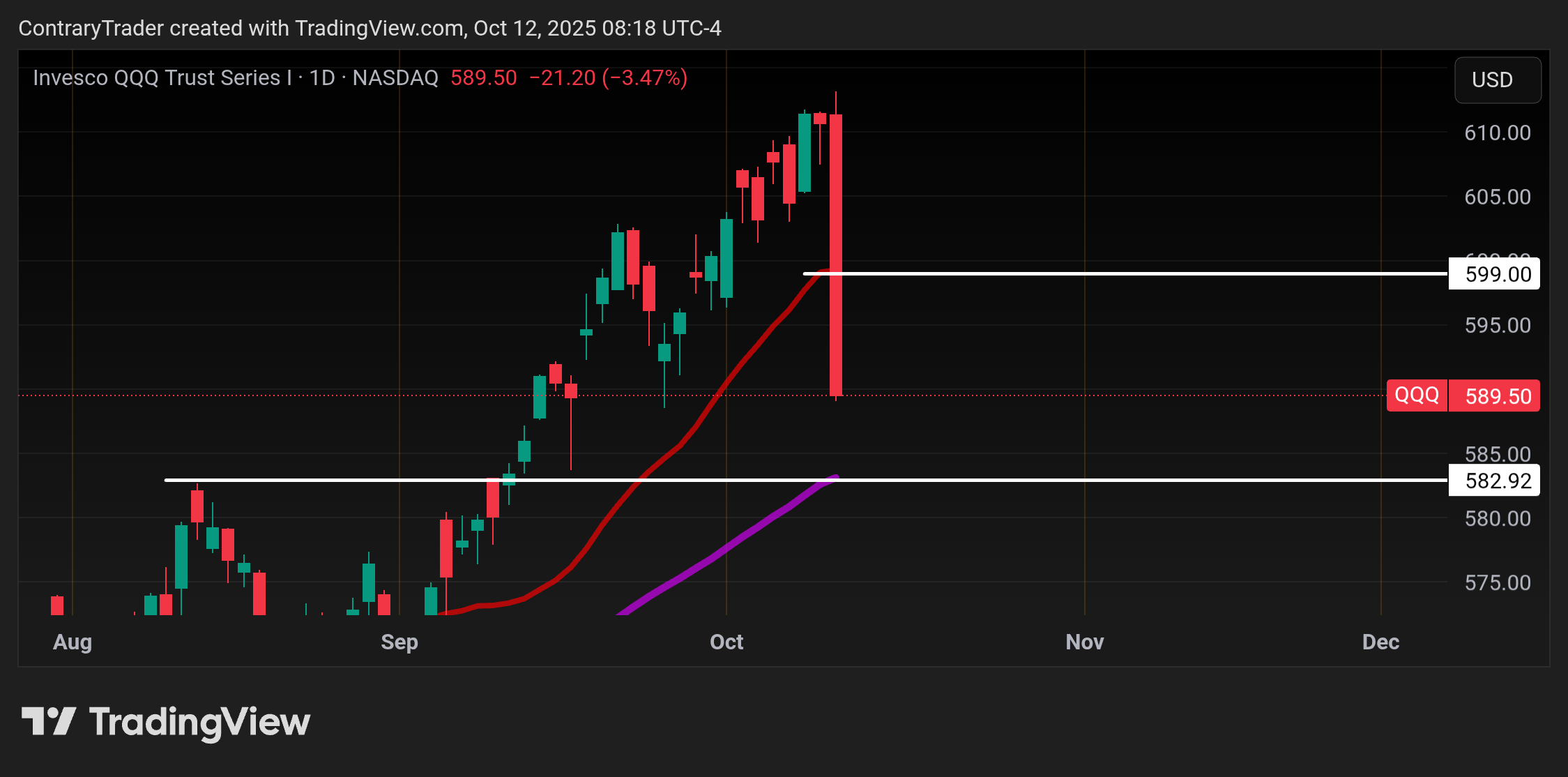Click the Aug label on time axis

73,642
